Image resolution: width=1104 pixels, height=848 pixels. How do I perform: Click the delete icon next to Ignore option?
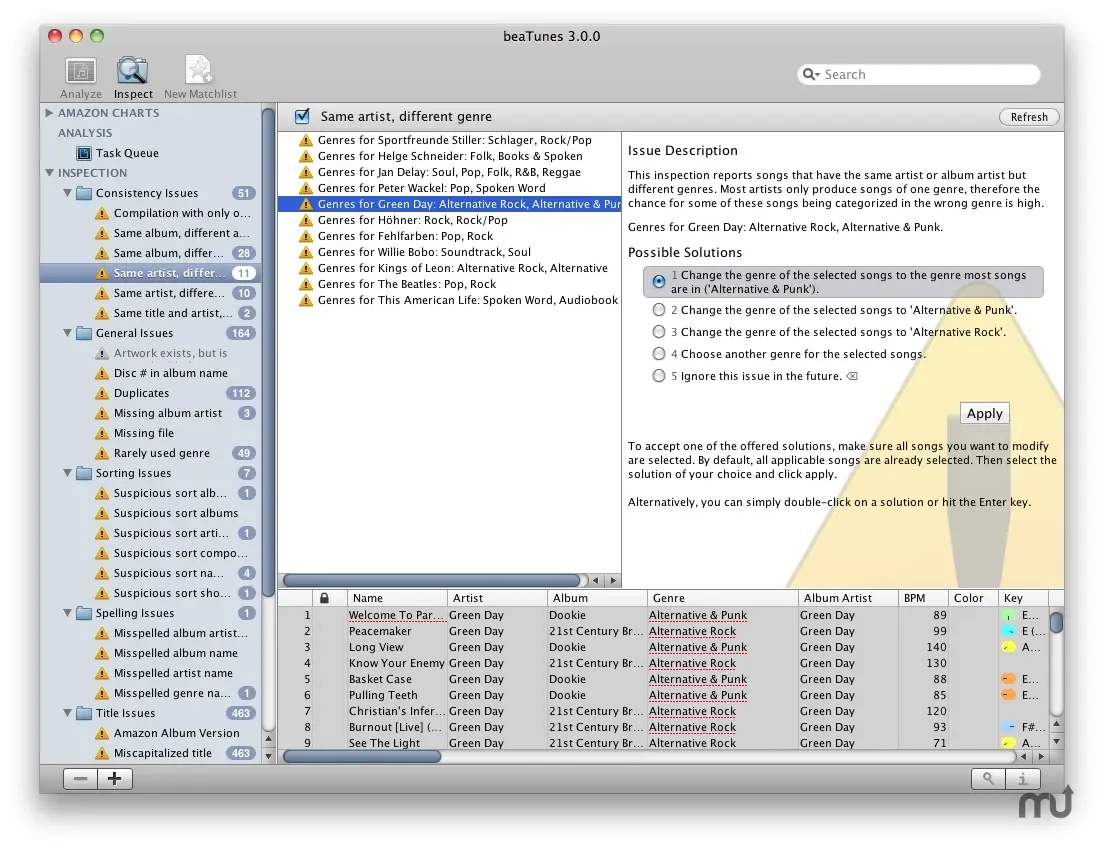(x=852, y=376)
